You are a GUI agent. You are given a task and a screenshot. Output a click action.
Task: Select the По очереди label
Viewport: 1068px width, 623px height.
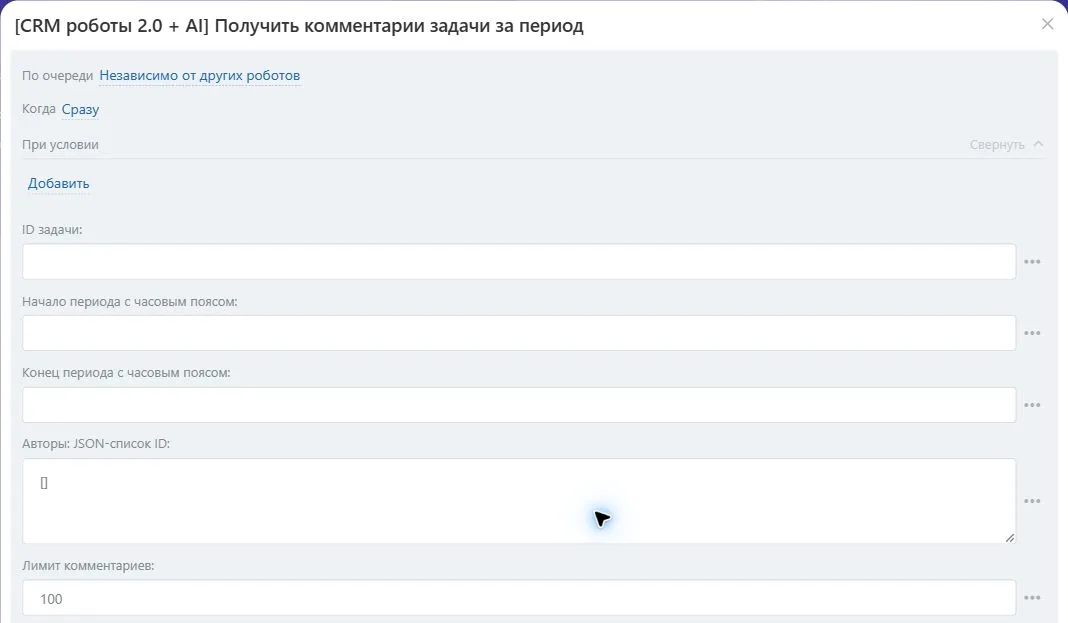[57, 76]
